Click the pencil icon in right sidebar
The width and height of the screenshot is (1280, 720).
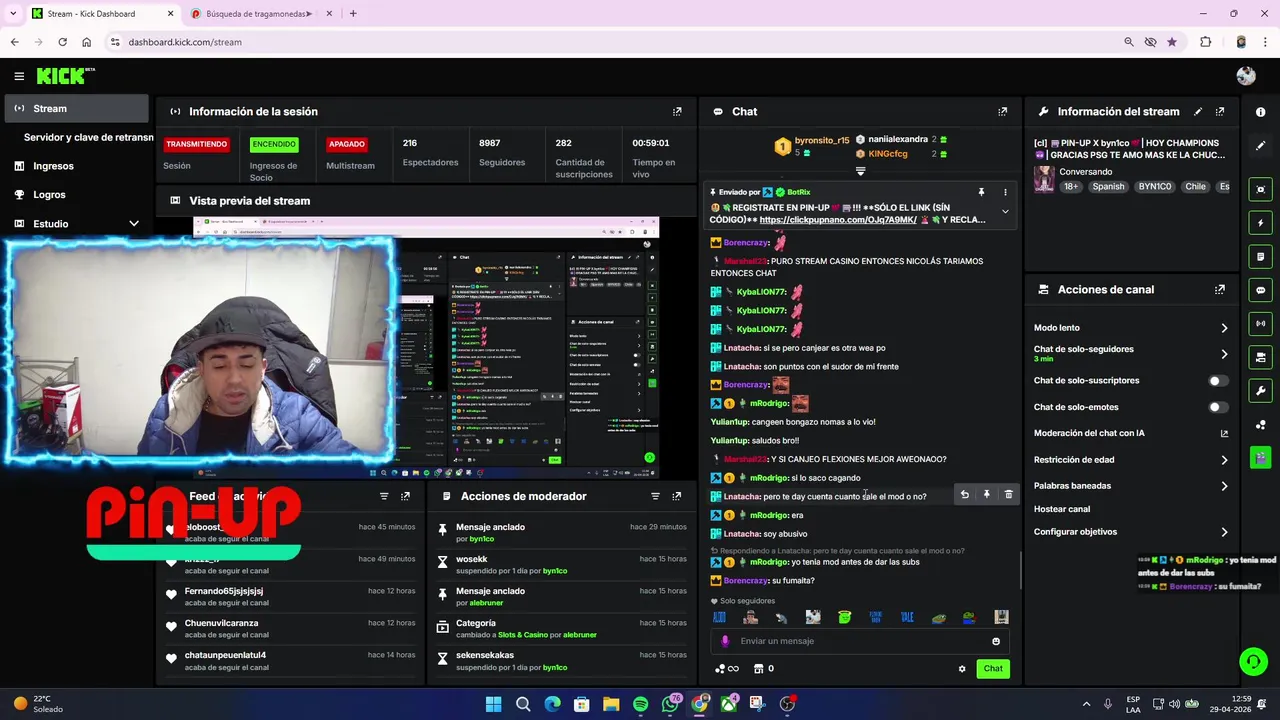[x=1260, y=146]
